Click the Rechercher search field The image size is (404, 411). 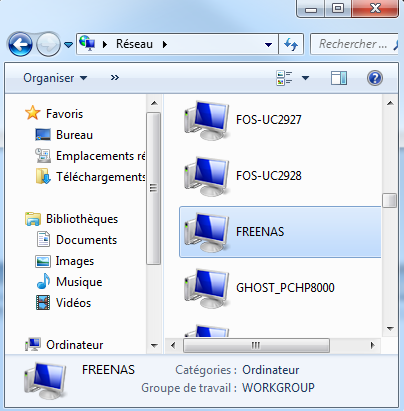tap(353, 44)
